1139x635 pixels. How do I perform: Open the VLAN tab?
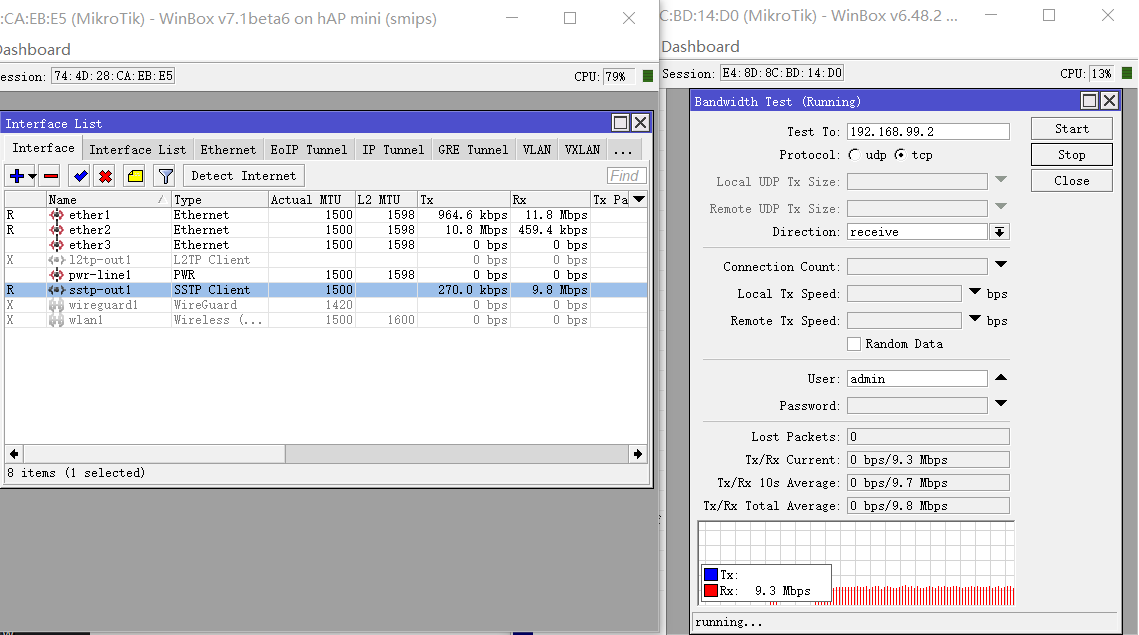tap(536, 150)
